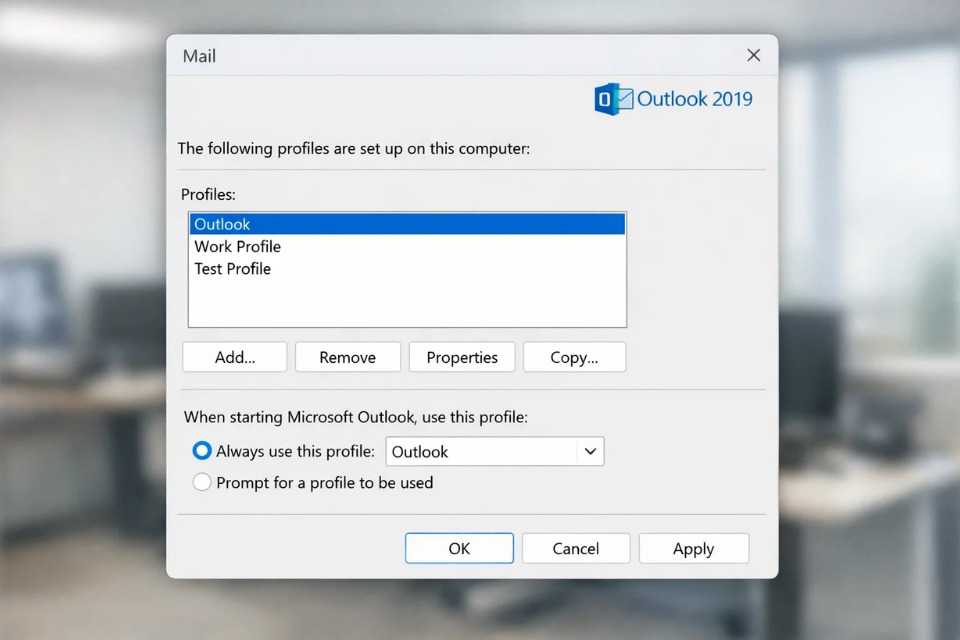Click the desktop area behind the dialog

click(x=80, y=320)
